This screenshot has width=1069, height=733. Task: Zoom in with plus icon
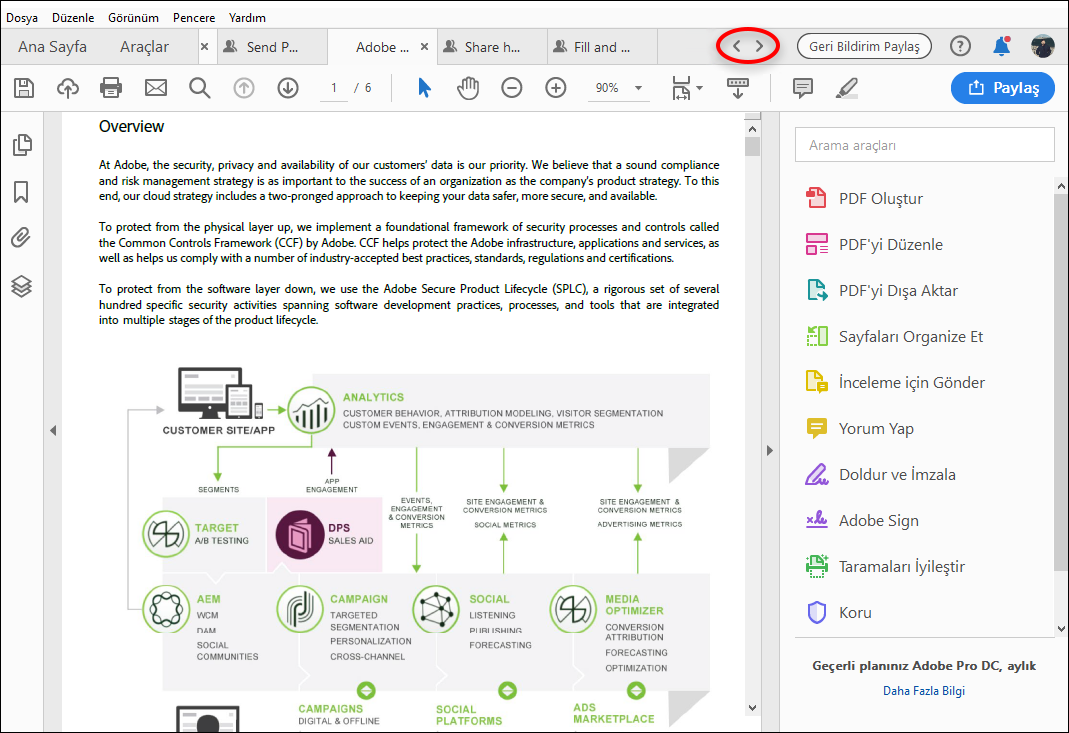click(x=556, y=88)
